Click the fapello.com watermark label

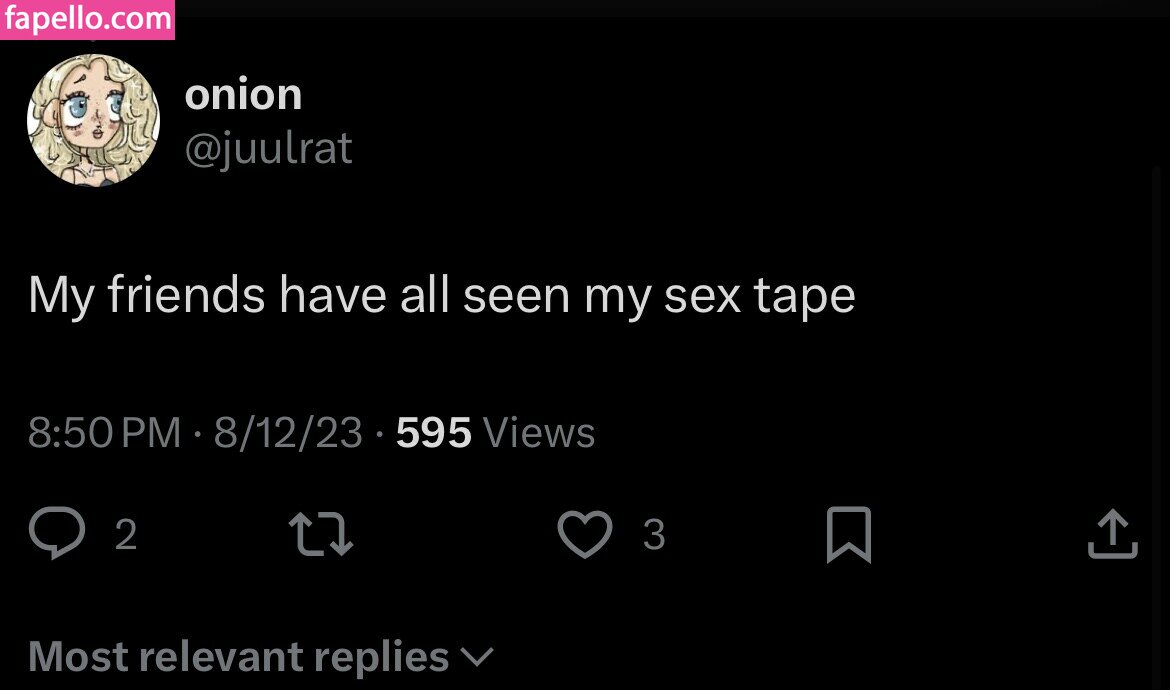pyautogui.click(x=87, y=19)
